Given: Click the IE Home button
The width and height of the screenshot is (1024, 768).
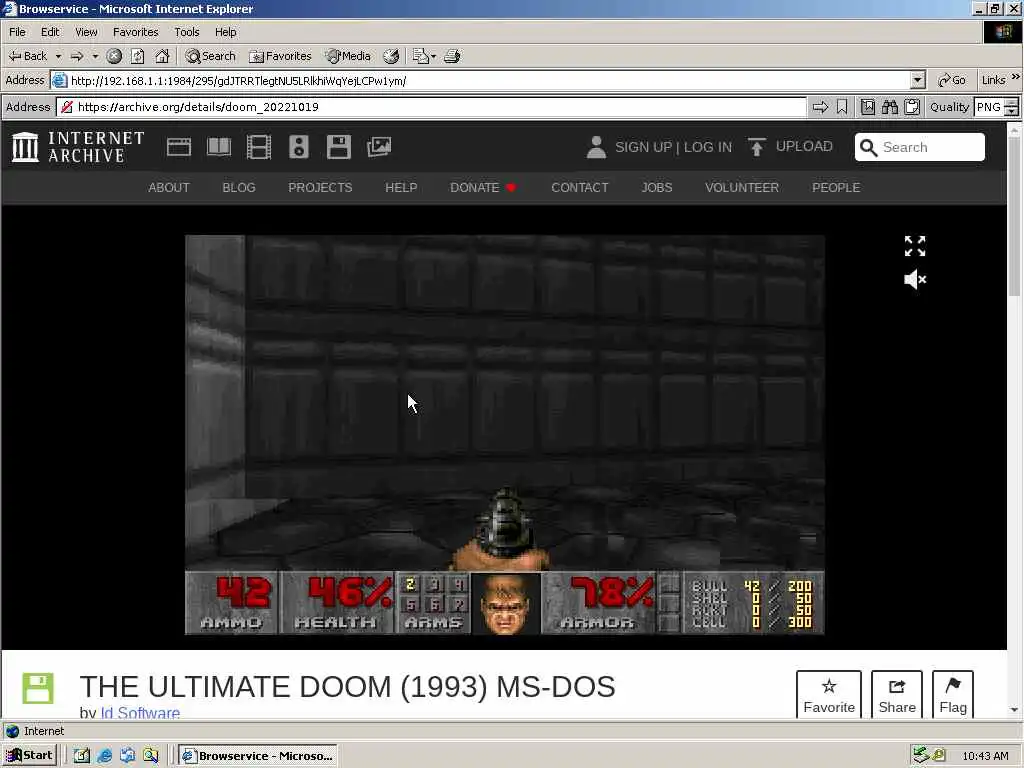Looking at the screenshot, I should [162, 56].
